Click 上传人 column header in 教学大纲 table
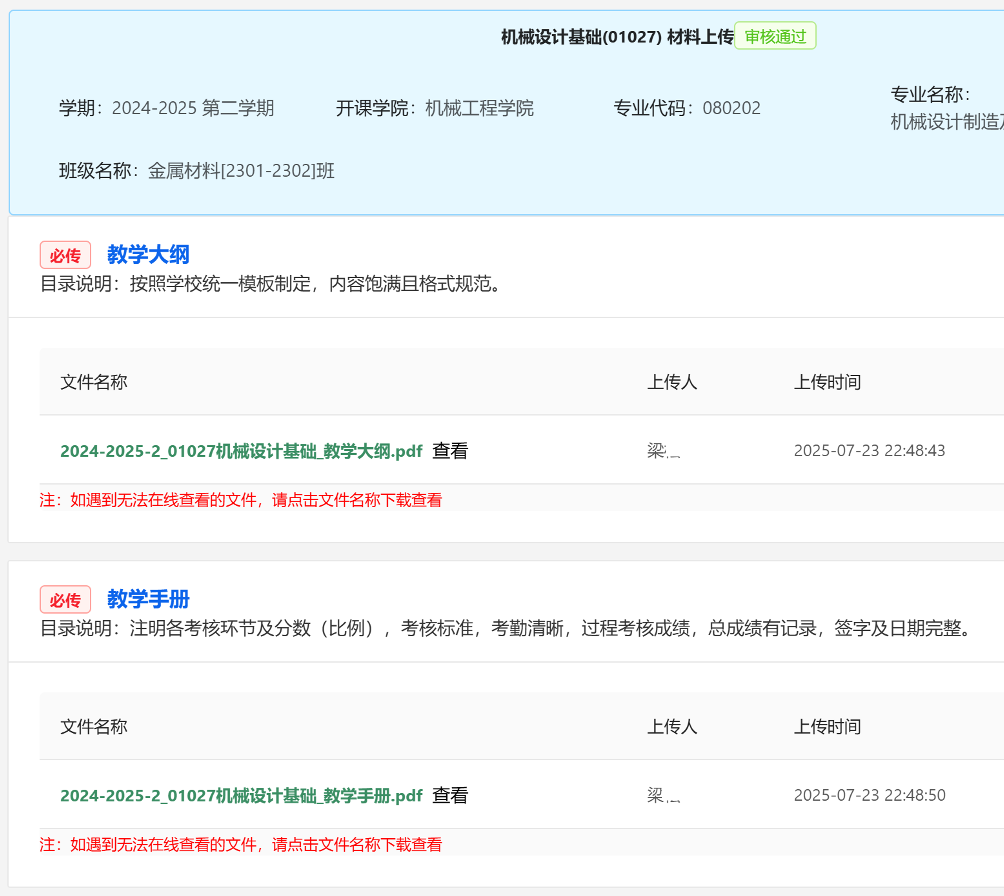This screenshot has width=1004, height=896. click(x=672, y=382)
